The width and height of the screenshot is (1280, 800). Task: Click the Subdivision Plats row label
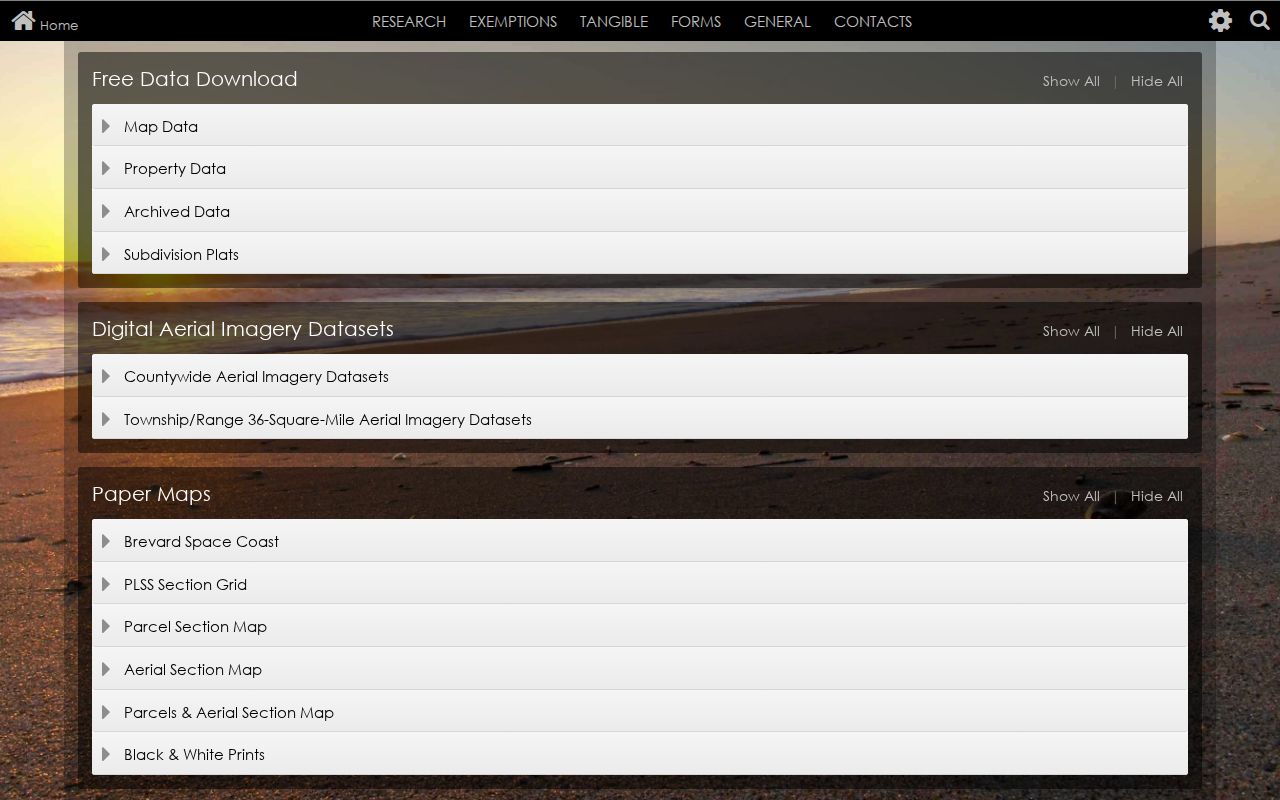pyautogui.click(x=181, y=254)
